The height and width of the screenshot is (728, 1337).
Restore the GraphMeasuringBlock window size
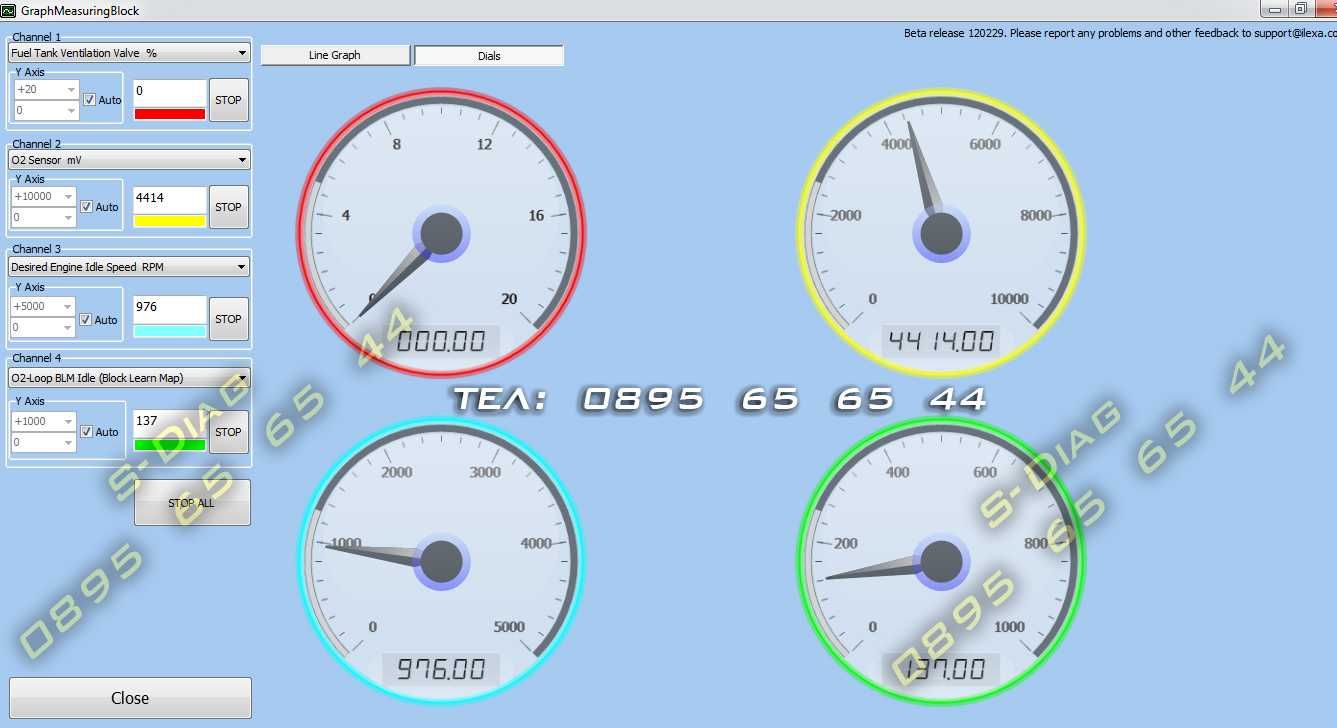coord(1300,8)
